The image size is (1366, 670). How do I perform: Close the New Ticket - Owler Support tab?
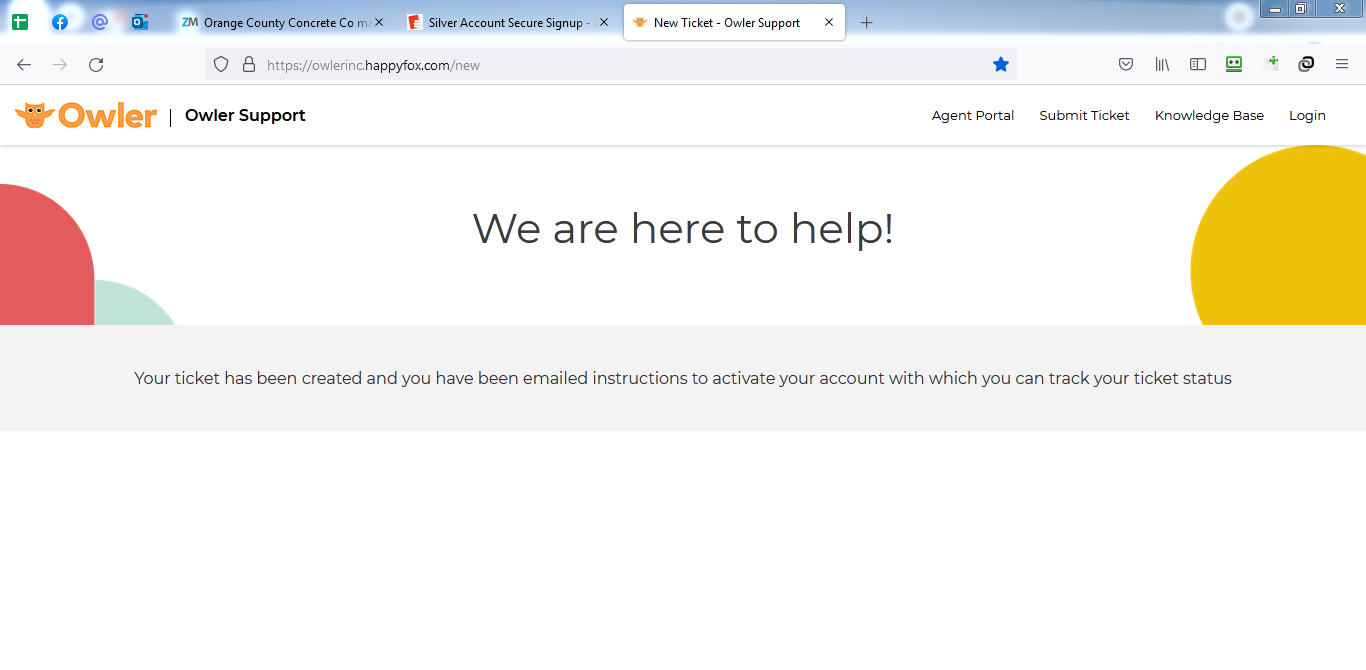point(829,22)
